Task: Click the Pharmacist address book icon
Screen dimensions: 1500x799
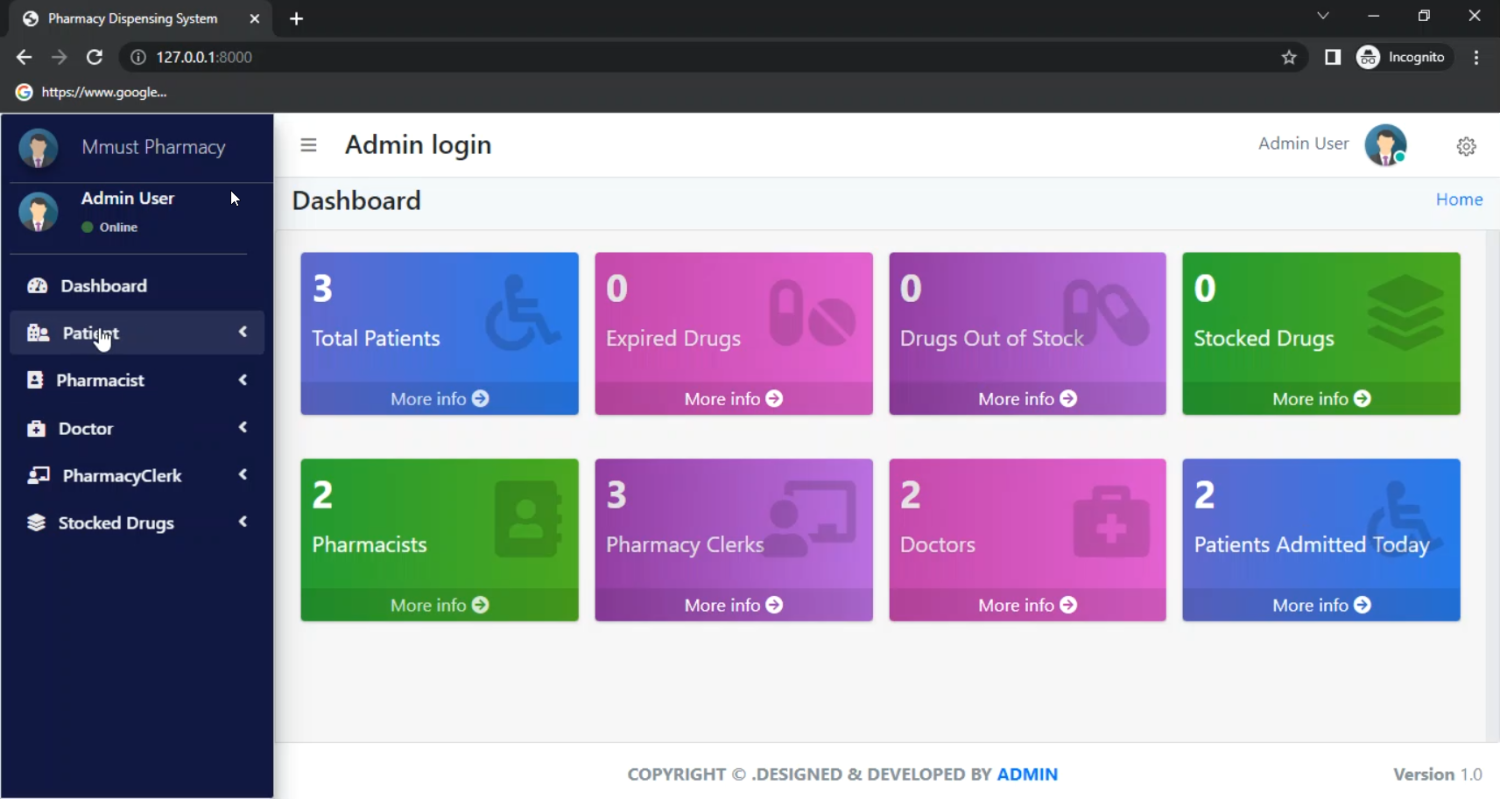Action: click(35, 380)
